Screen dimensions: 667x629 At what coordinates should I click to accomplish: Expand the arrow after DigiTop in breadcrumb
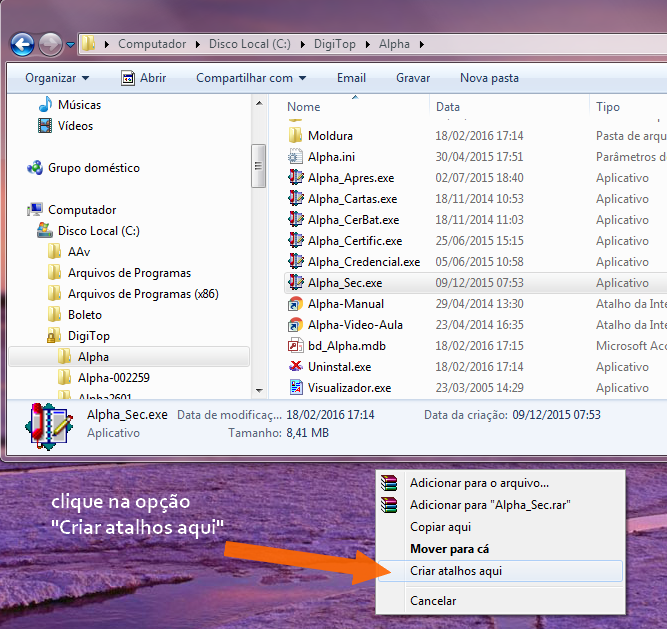(368, 44)
